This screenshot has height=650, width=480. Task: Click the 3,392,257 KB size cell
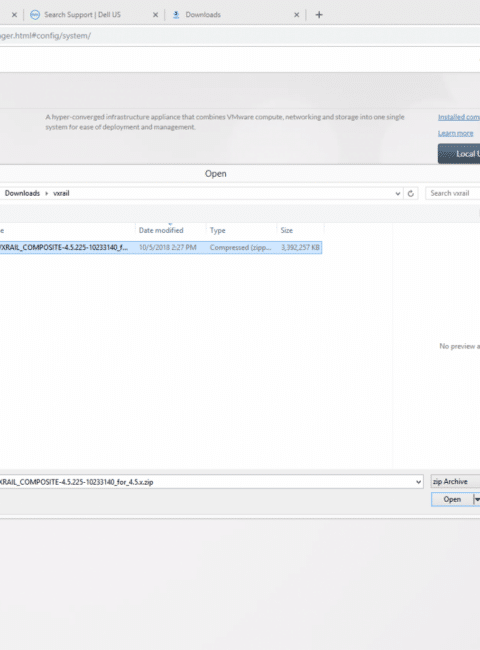tap(300, 247)
